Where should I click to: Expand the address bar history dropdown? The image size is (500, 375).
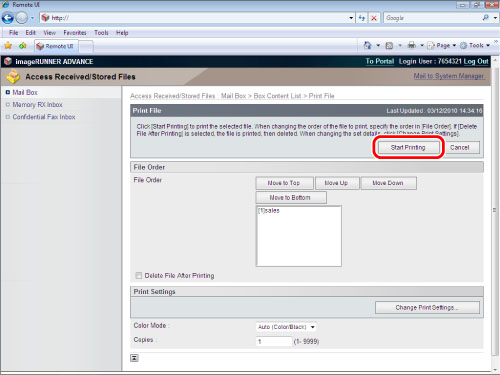pos(351,18)
